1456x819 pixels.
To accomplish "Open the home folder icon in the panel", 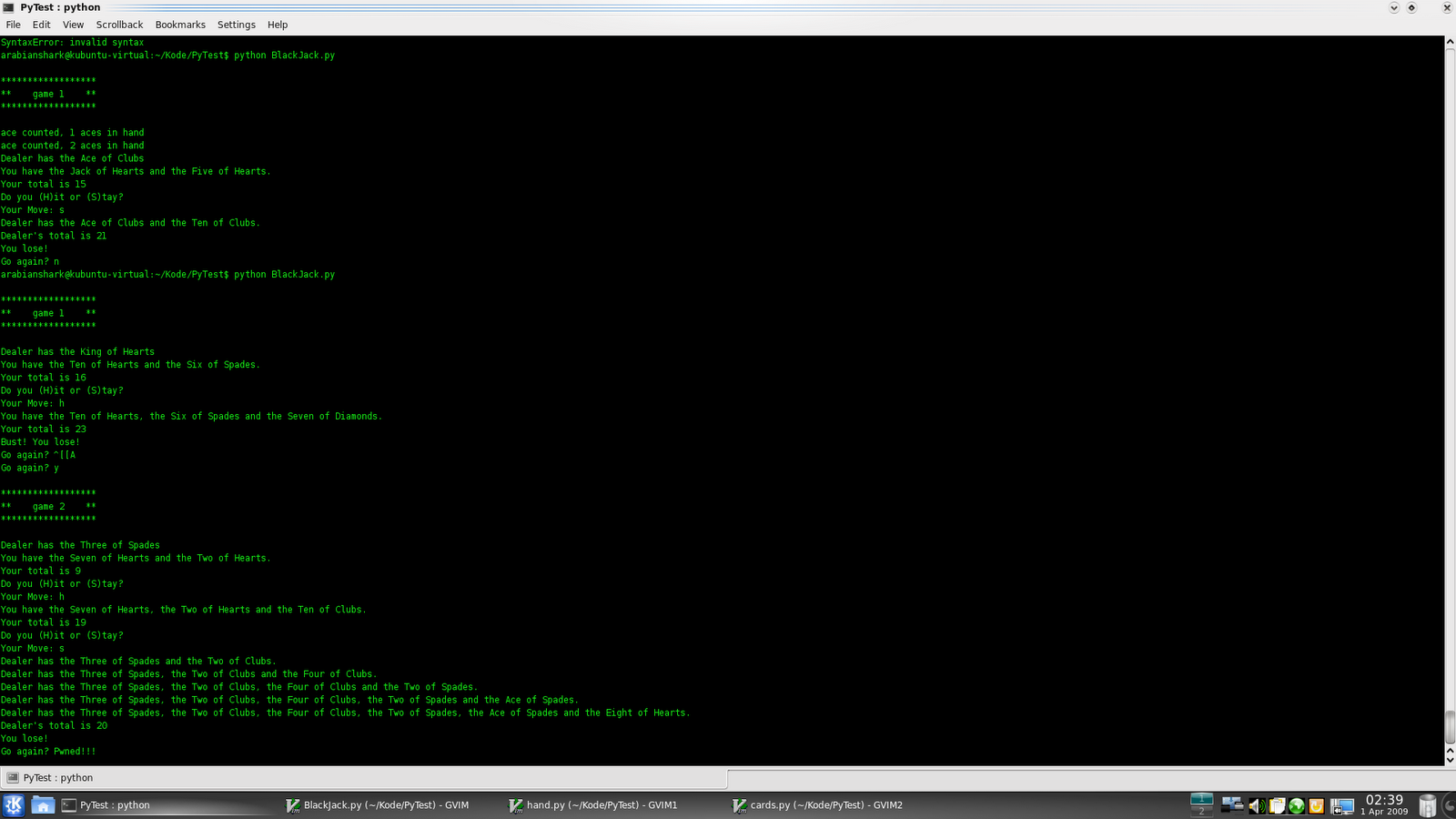I will [43, 805].
